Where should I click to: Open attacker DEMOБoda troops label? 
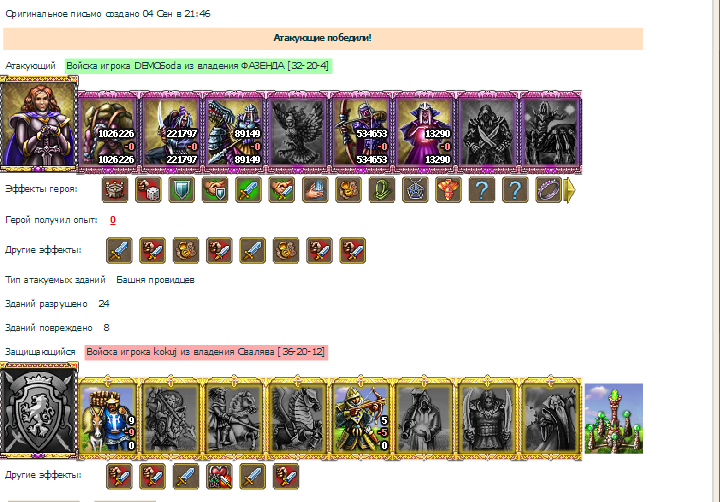(x=198, y=66)
